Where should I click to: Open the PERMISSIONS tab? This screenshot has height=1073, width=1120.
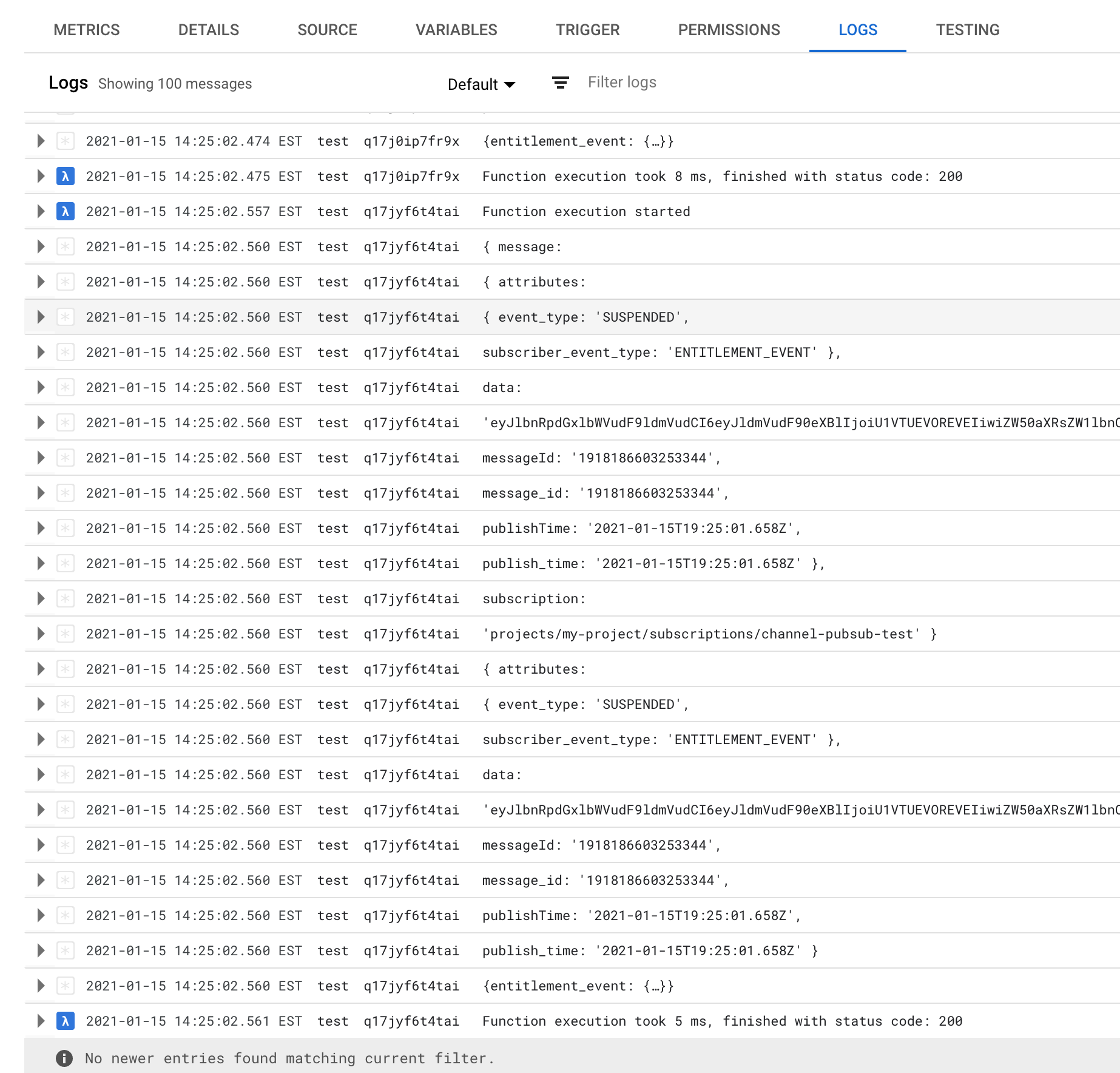click(x=729, y=29)
